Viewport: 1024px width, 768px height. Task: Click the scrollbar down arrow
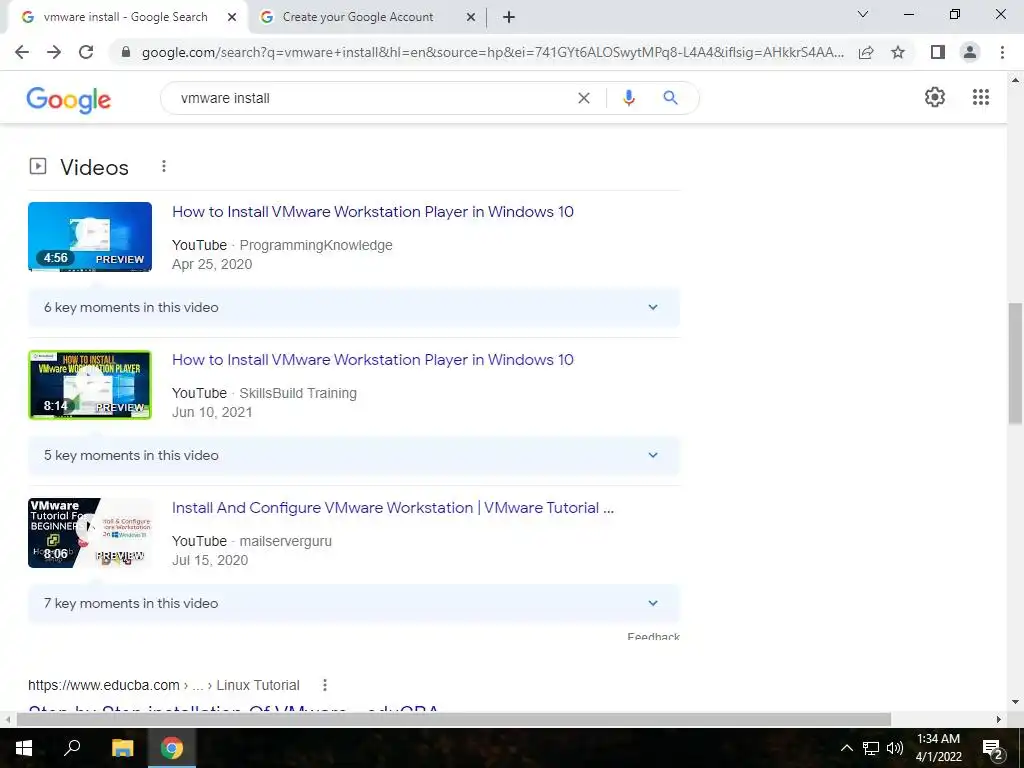[x=1015, y=703]
